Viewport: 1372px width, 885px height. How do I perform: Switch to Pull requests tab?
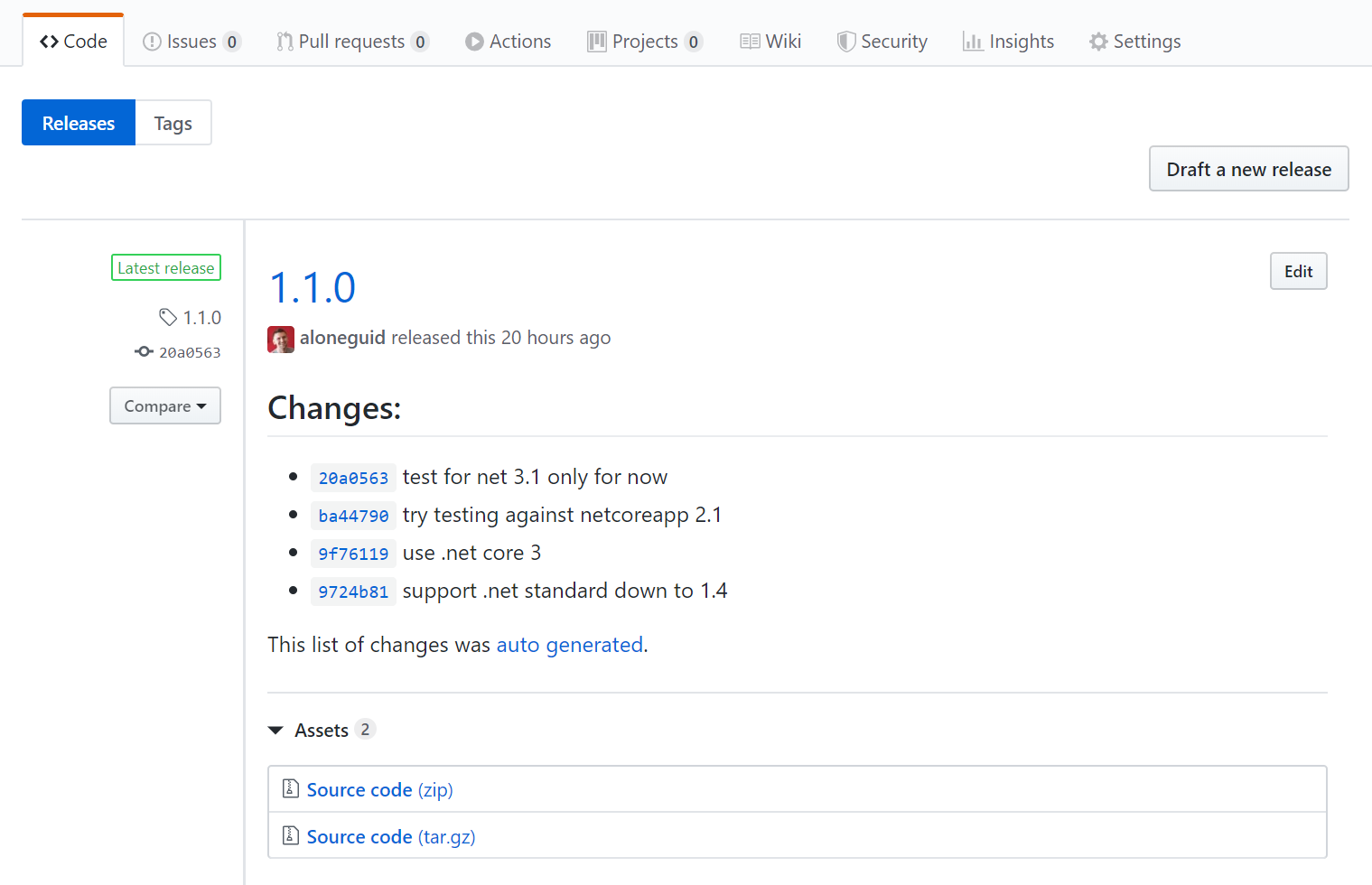pyautogui.click(x=352, y=42)
